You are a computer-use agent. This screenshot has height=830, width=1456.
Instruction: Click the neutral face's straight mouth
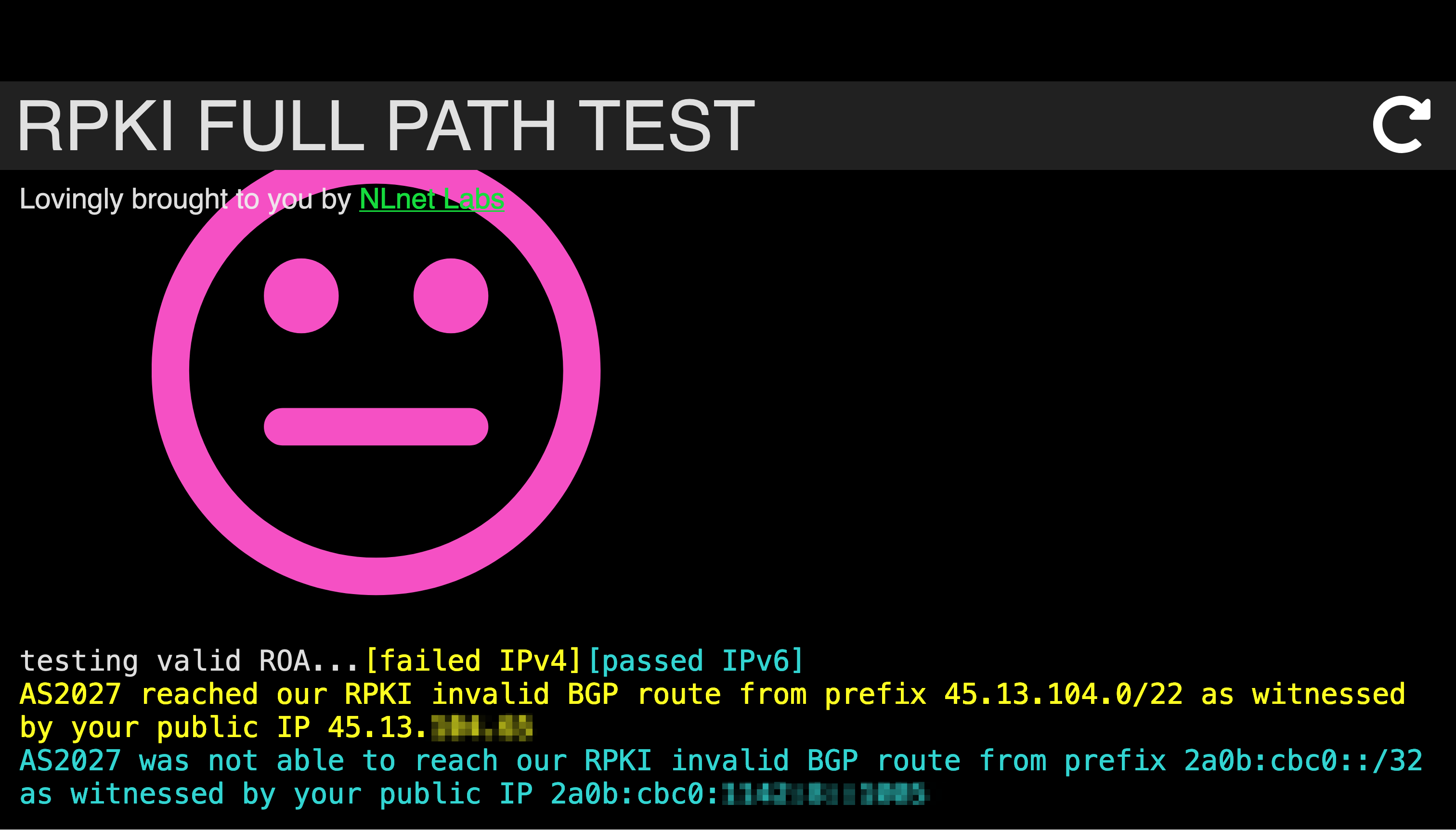point(376,427)
